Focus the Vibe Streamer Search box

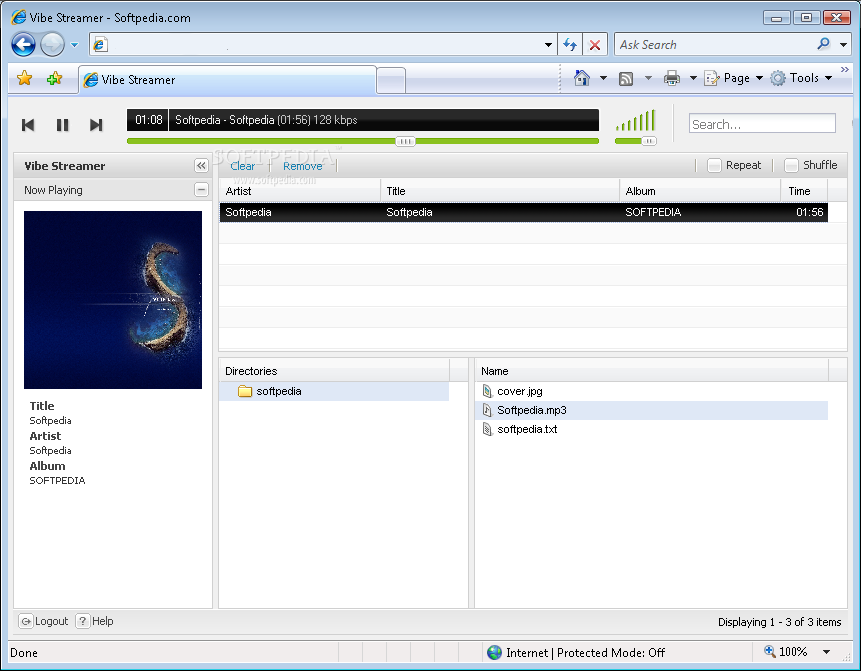pos(762,124)
